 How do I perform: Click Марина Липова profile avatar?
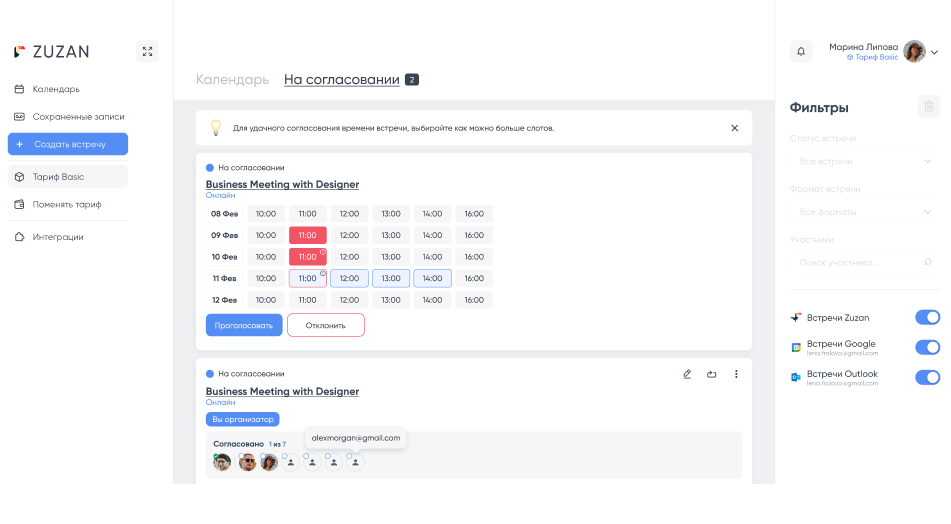click(914, 52)
